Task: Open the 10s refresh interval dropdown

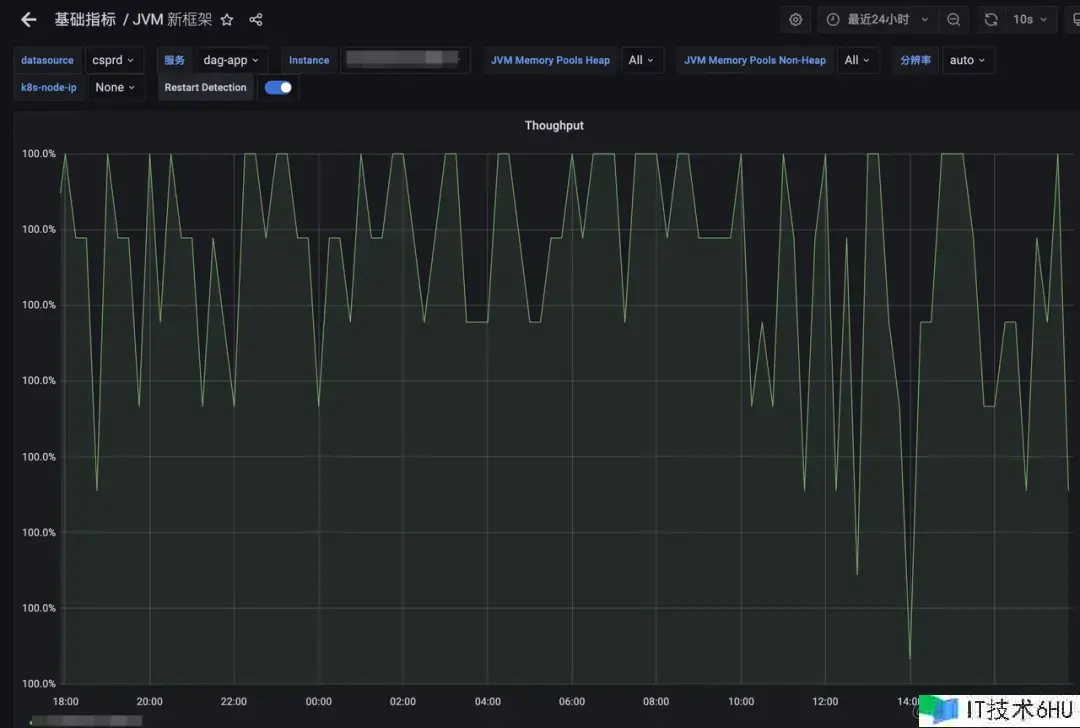Action: (x=1030, y=19)
